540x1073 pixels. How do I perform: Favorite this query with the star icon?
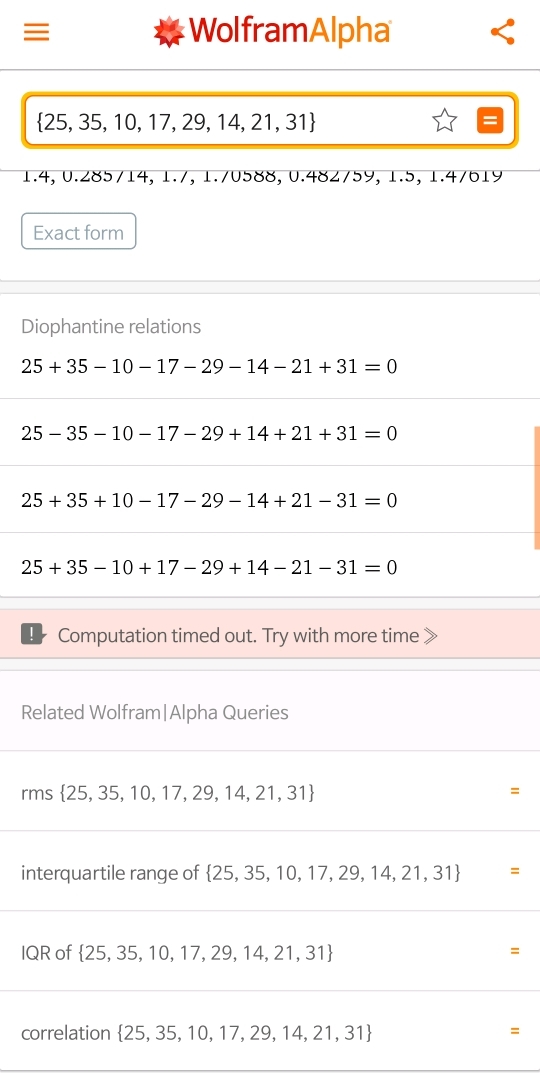(x=445, y=120)
